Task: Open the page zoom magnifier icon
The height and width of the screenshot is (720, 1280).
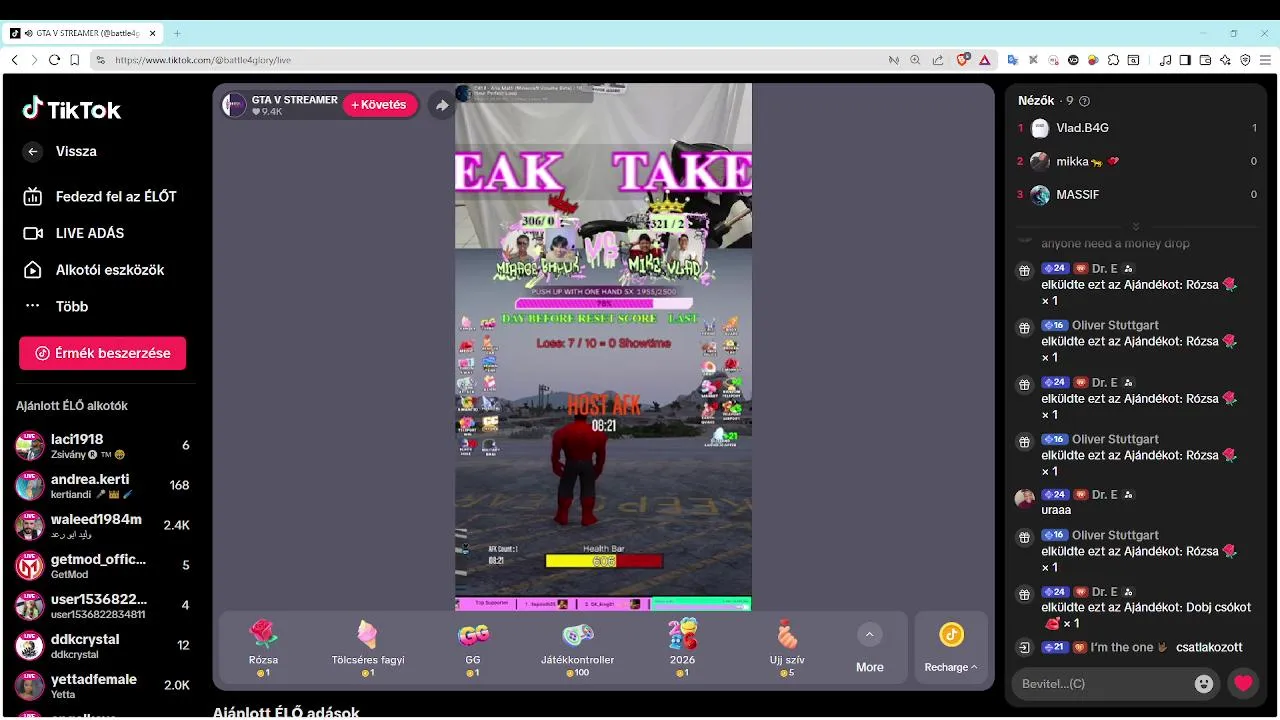Action: pos(915,60)
